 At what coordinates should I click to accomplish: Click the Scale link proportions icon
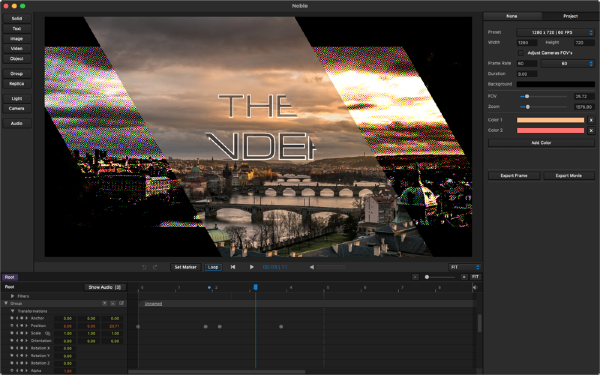47,333
